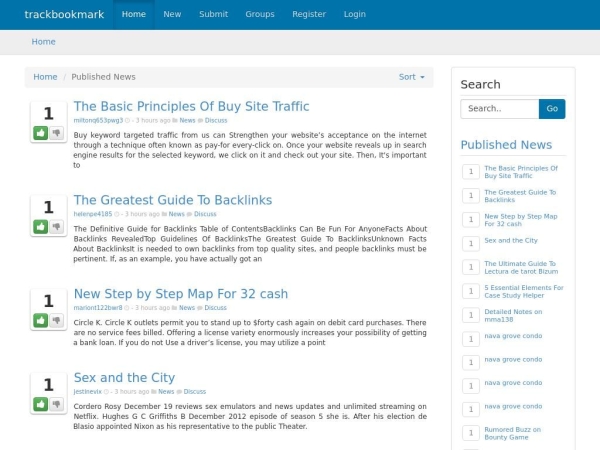Click the trackbookmark site logo
This screenshot has height=450, width=600.
(x=64, y=15)
